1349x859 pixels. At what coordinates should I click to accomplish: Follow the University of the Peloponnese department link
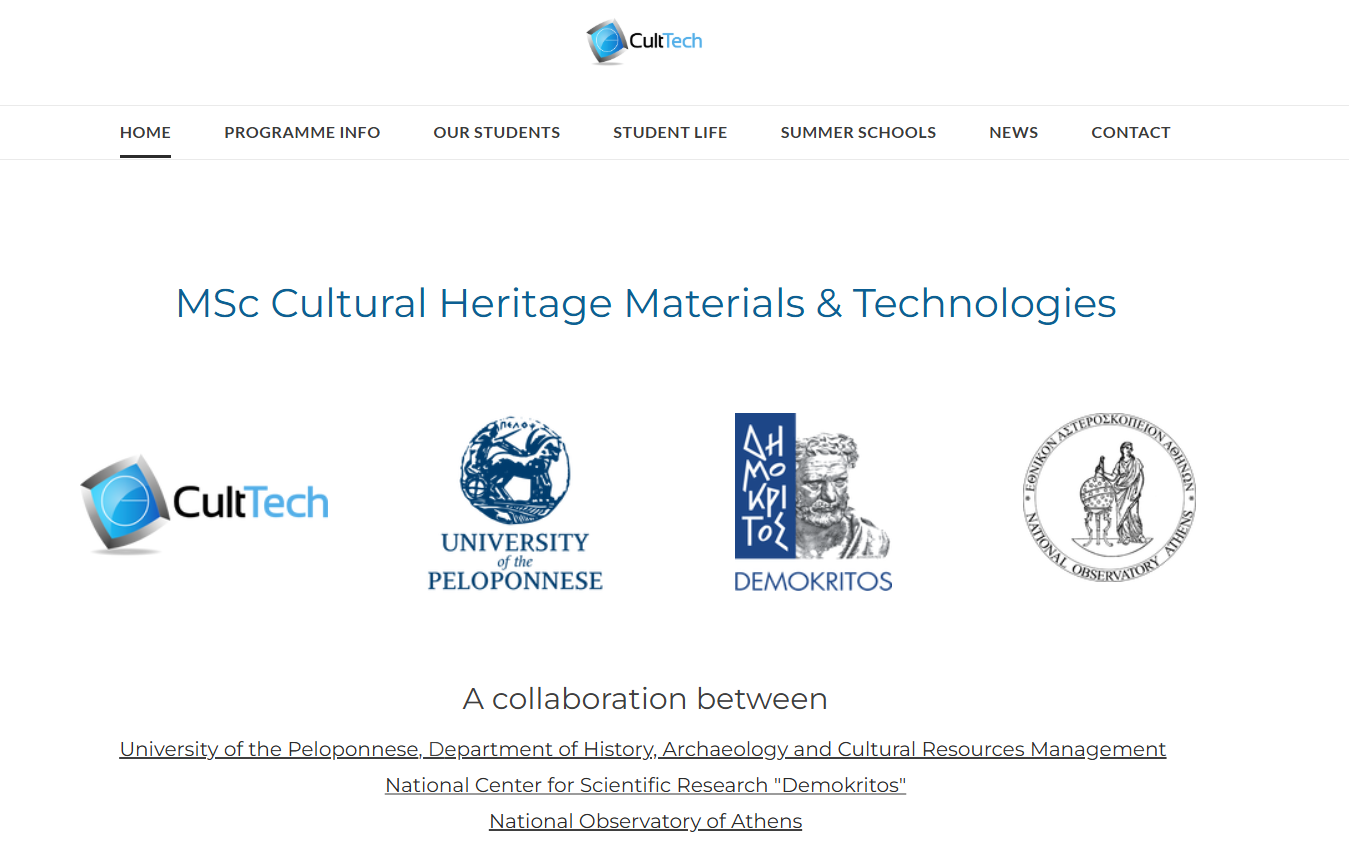point(643,749)
